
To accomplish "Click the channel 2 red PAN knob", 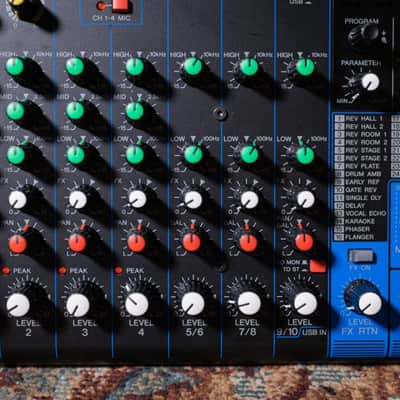I will [18, 244].
